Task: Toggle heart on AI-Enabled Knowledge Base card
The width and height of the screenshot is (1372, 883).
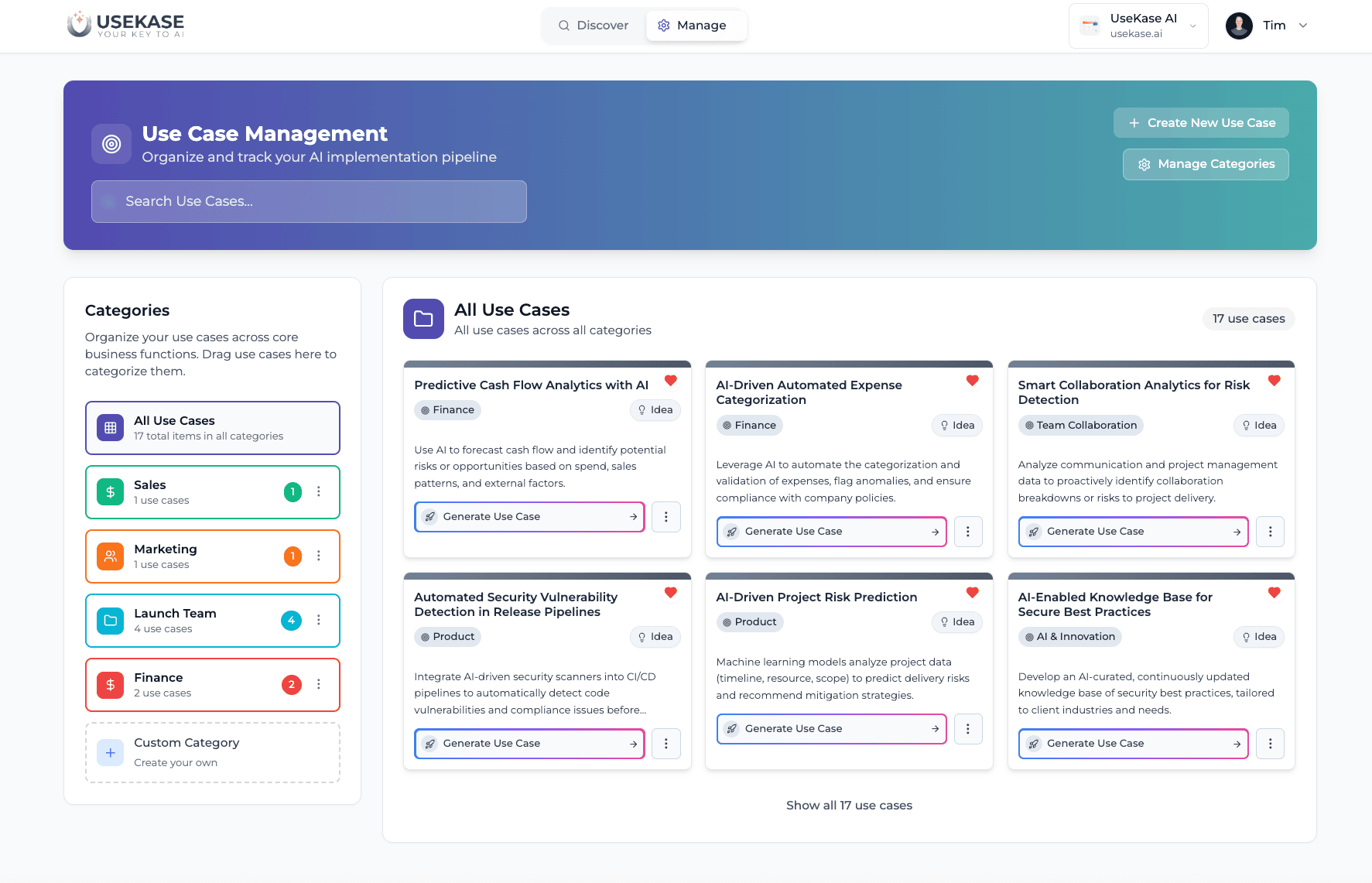Action: coord(1274,593)
